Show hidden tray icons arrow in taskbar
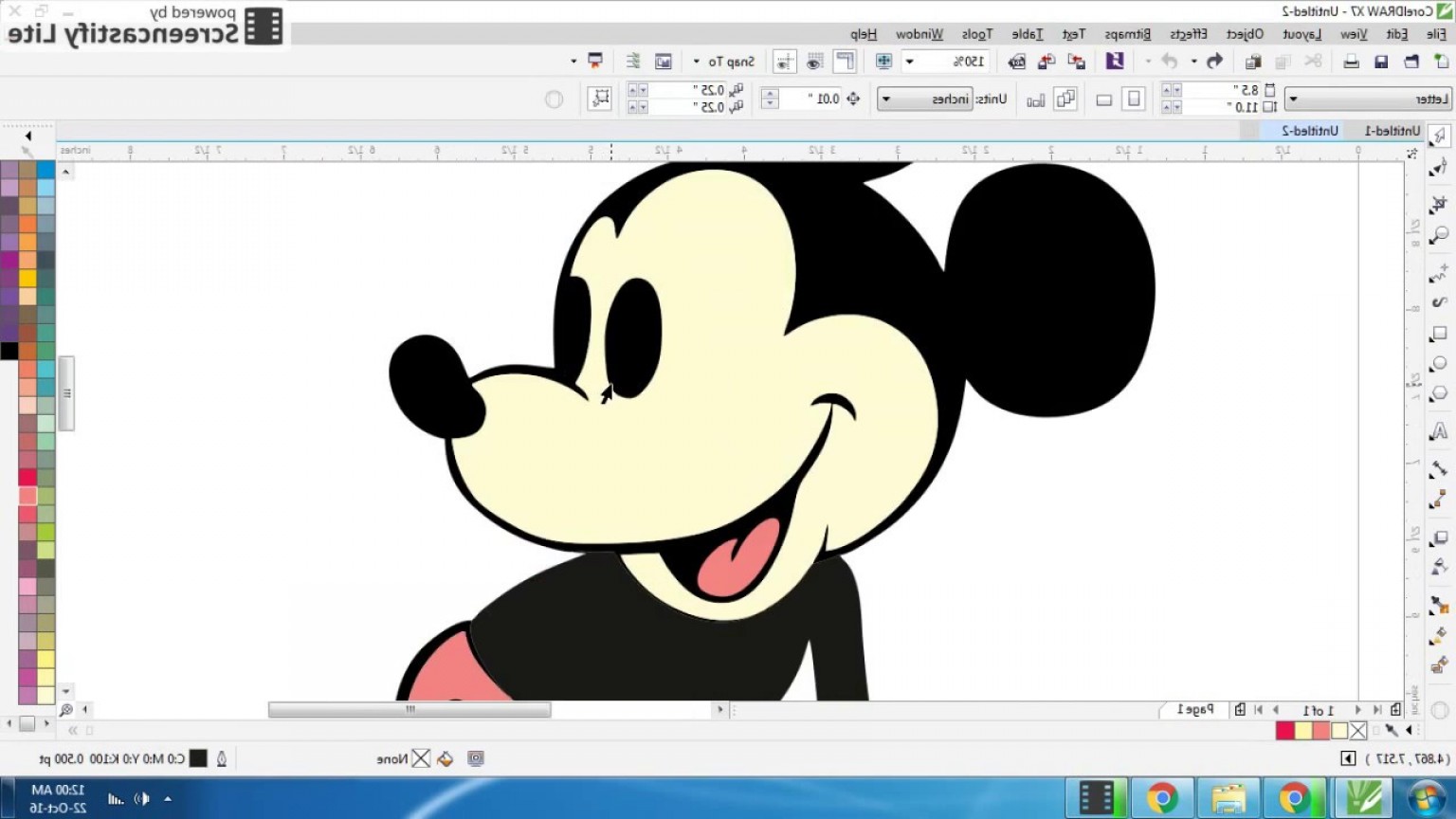Viewport: 1456px width, 819px height. click(168, 799)
